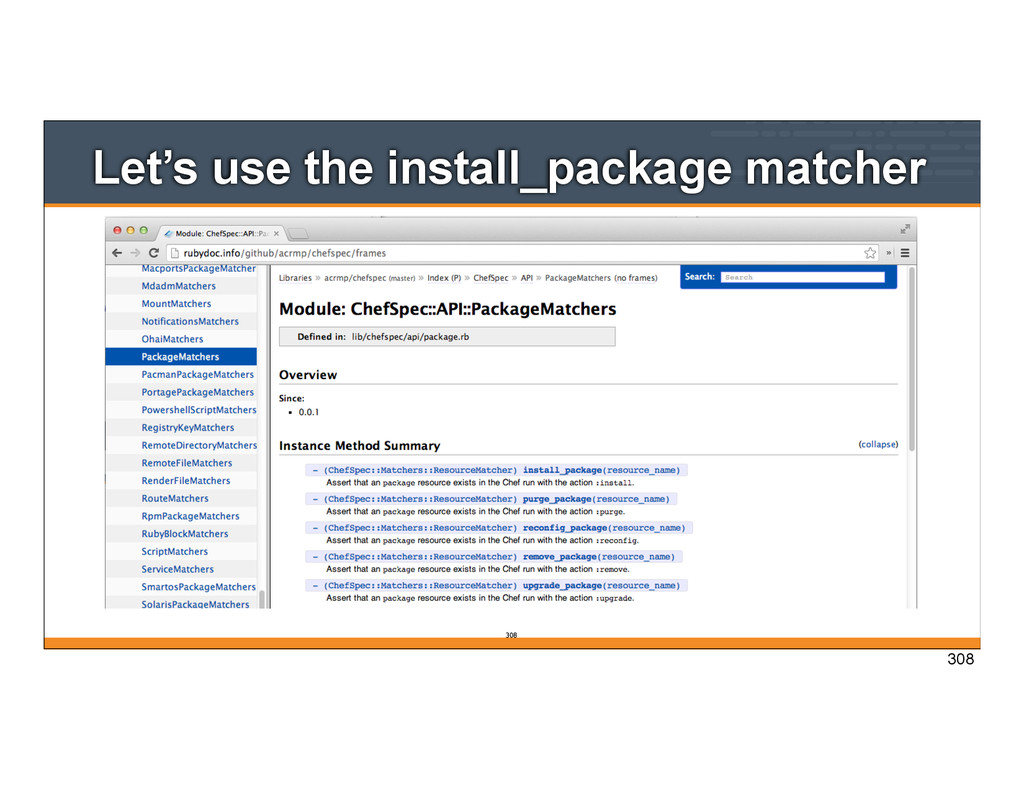Open the remove_package method link
Viewport: 1024px width, 791px height.
[560, 556]
